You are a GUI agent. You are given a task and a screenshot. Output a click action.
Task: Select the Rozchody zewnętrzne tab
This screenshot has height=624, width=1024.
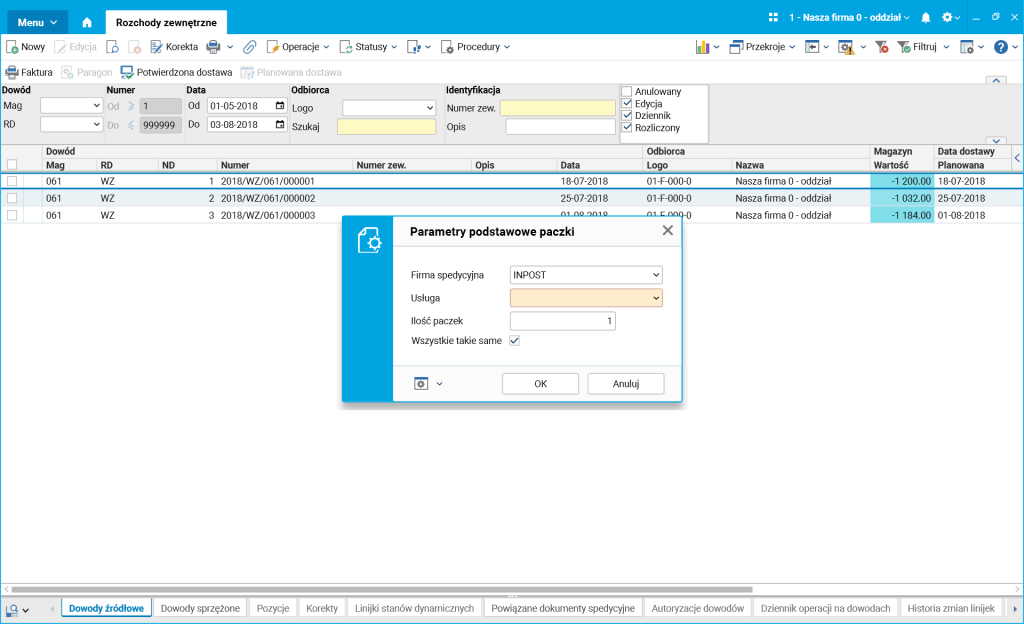coord(166,22)
